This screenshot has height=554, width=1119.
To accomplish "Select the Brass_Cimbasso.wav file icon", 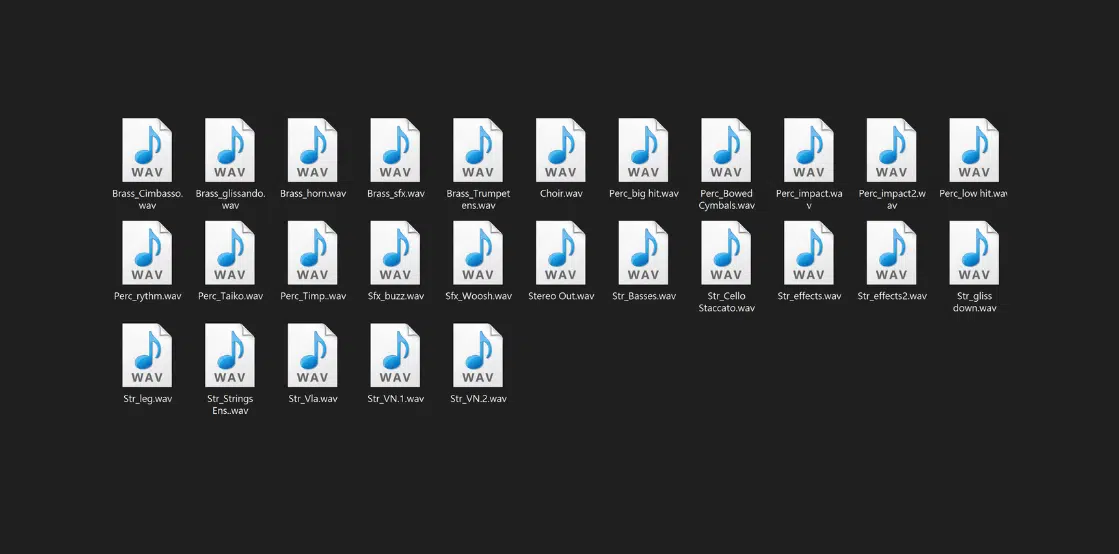I will [x=147, y=150].
